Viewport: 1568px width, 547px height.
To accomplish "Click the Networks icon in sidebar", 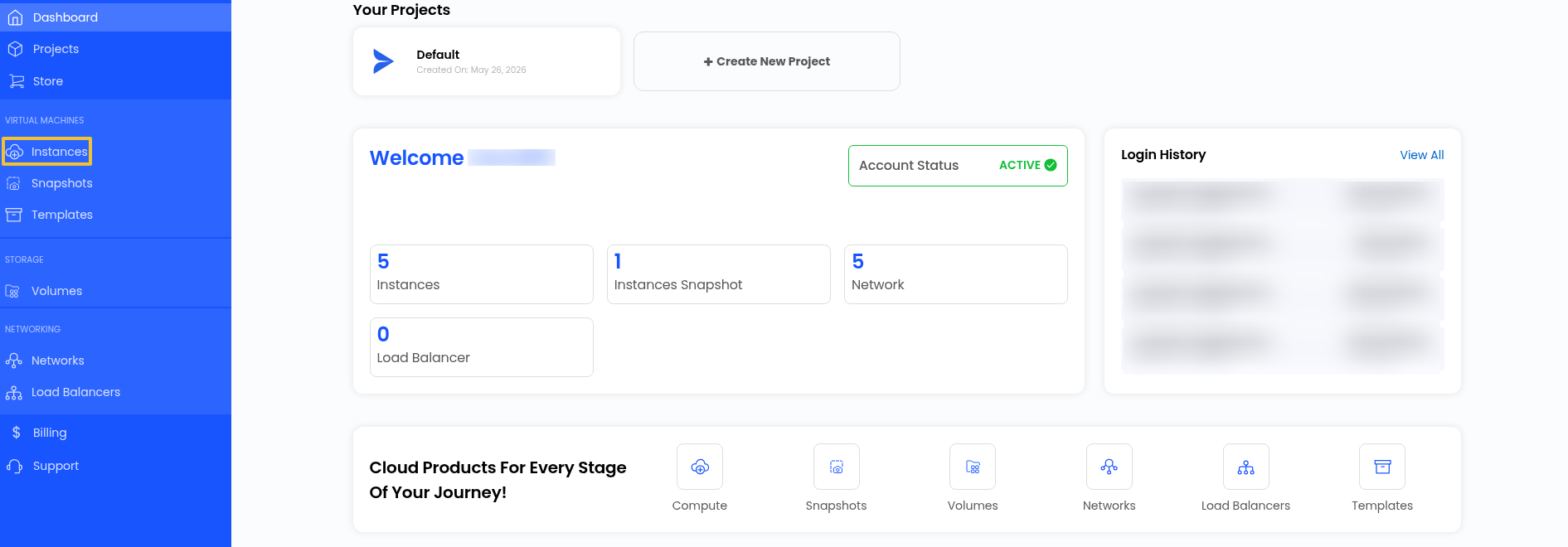I will pyautogui.click(x=13, y=361).
